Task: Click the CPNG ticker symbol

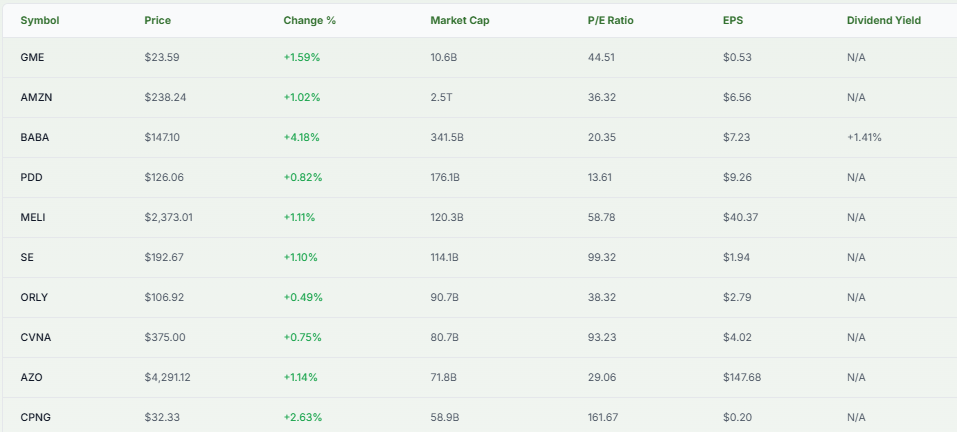Action: coord(35,416)
